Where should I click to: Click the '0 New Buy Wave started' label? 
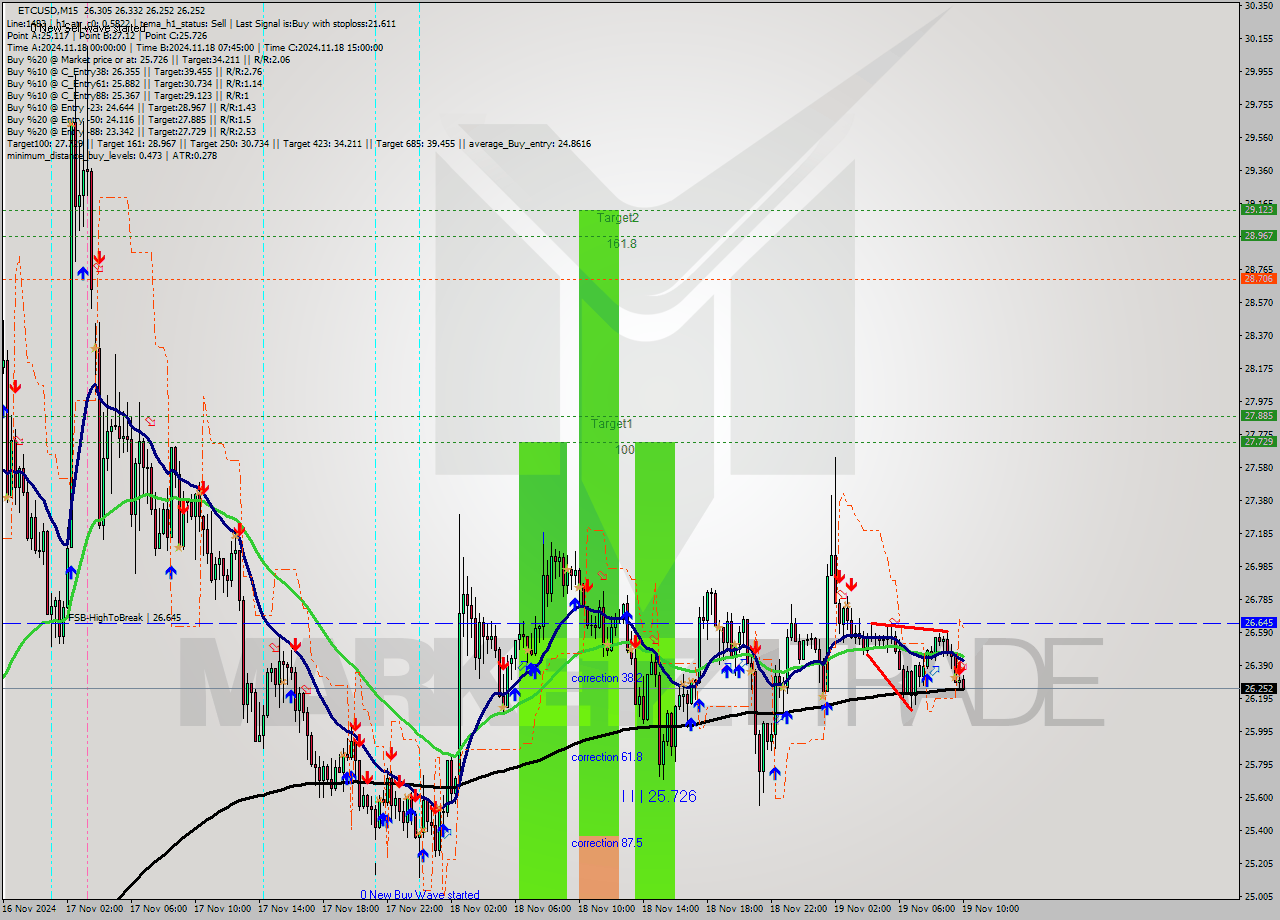click(x=420, y=895)
